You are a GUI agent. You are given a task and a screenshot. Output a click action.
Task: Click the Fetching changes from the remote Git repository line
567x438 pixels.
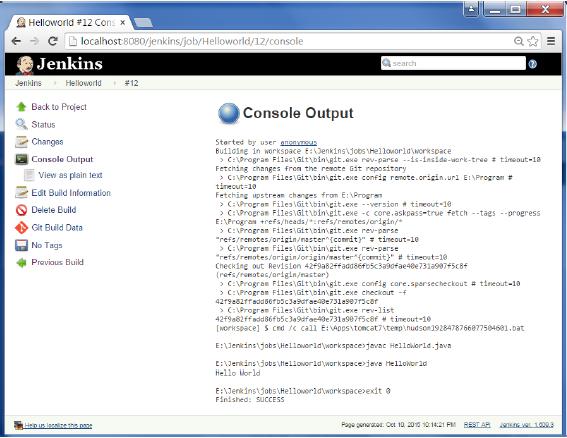(x=311, y=169)
